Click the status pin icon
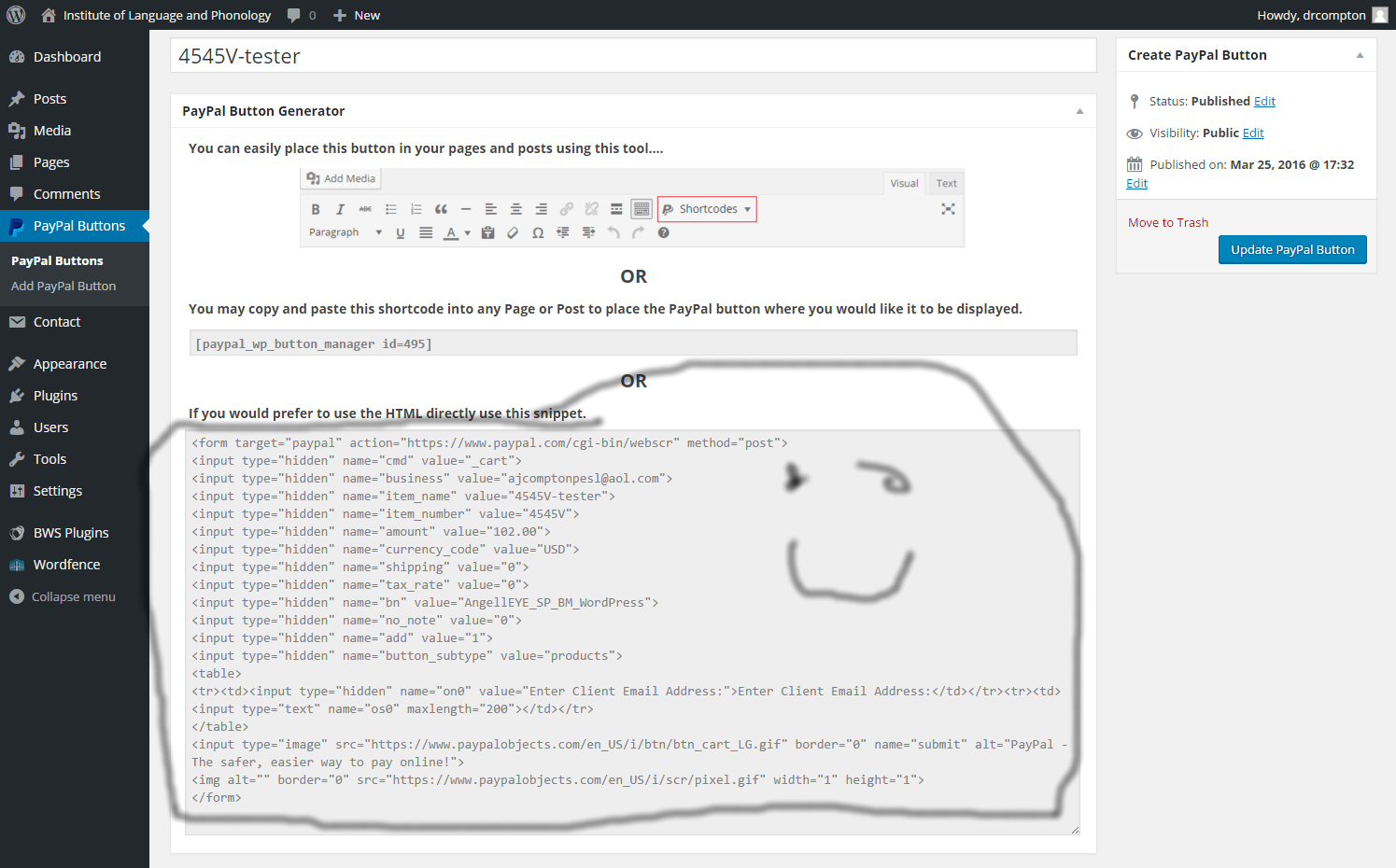This screenshot has width=1396, height=868. pyautogui.click(x=1135, y=101)
